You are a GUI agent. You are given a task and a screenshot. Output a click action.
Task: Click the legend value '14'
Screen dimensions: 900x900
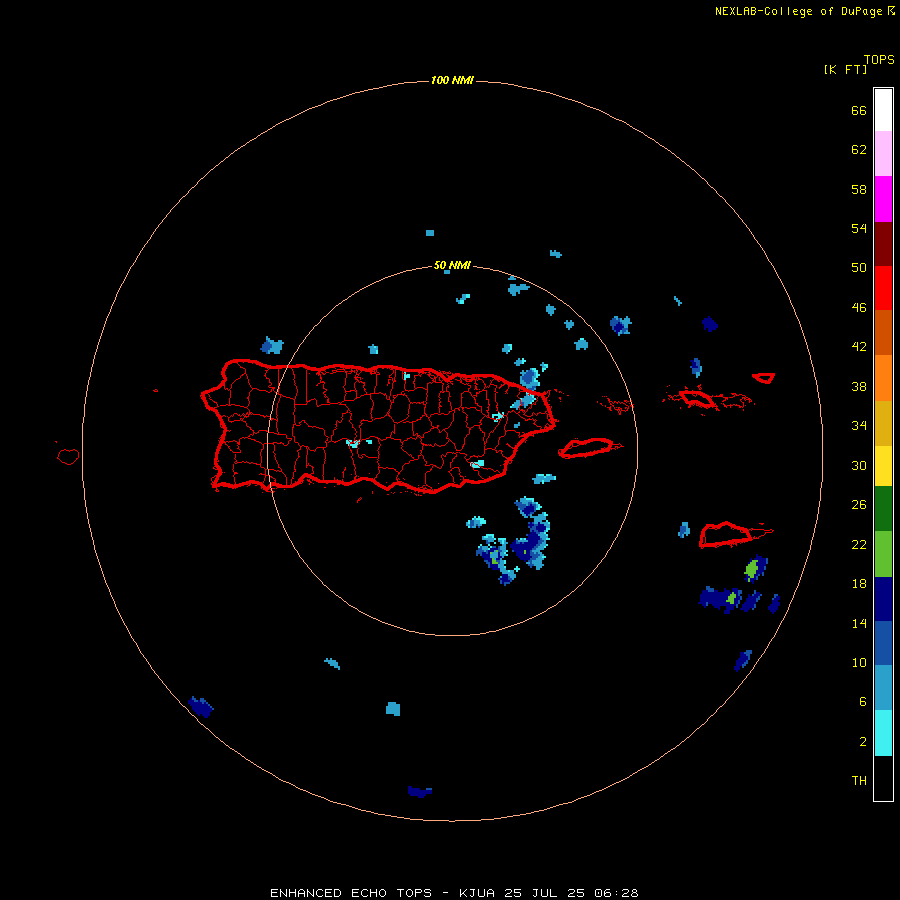(859, 623)
